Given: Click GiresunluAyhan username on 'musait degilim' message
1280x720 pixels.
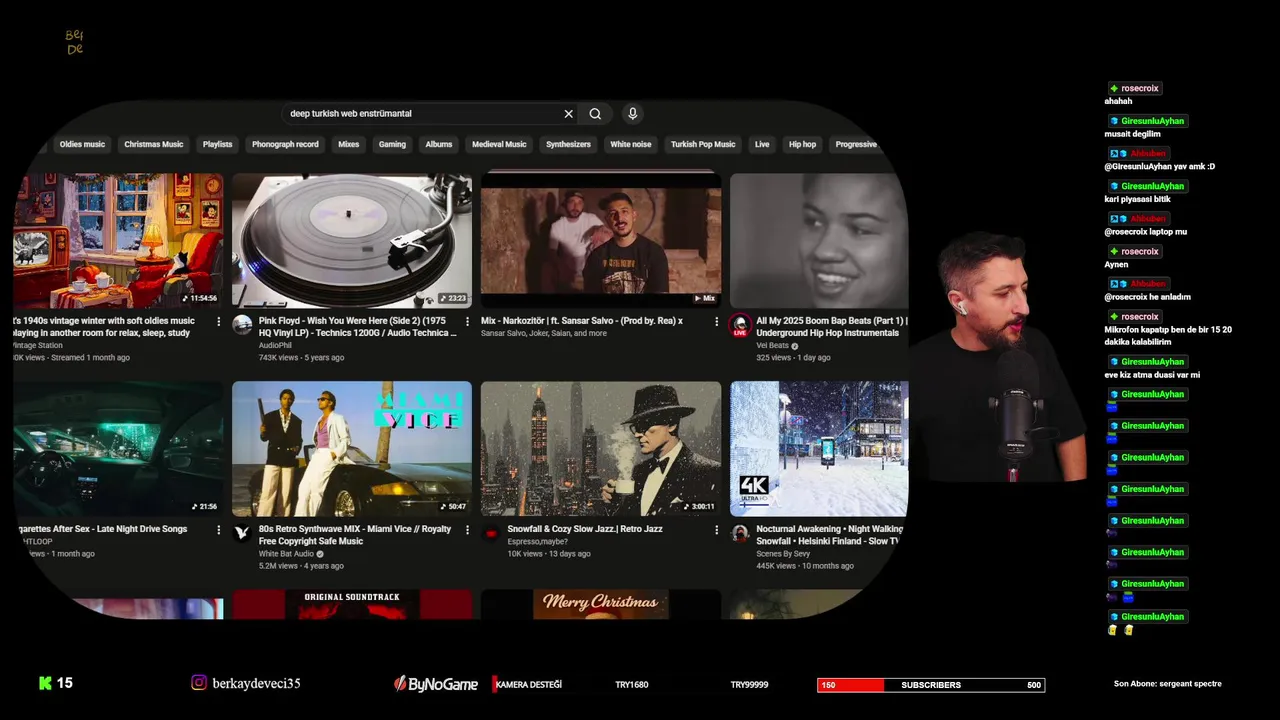Looking at the screenshot, I should pyautogui.click(x=1152, y=121).
